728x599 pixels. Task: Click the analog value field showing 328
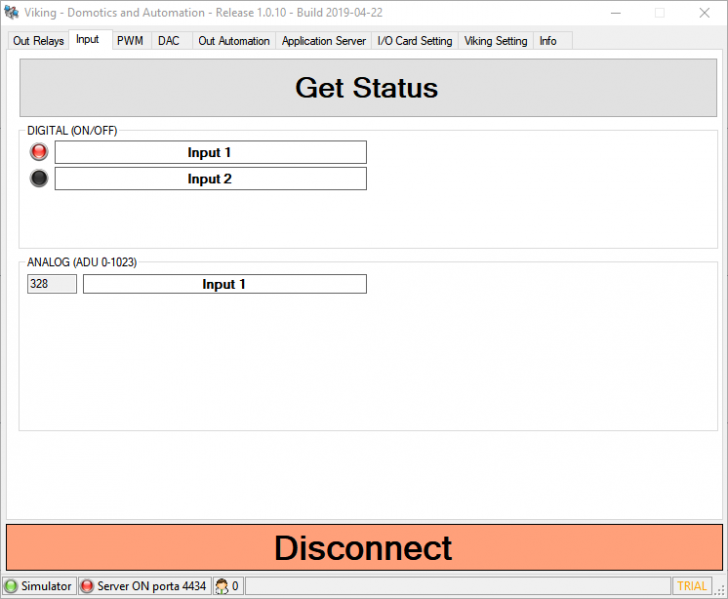pos(52,284)
